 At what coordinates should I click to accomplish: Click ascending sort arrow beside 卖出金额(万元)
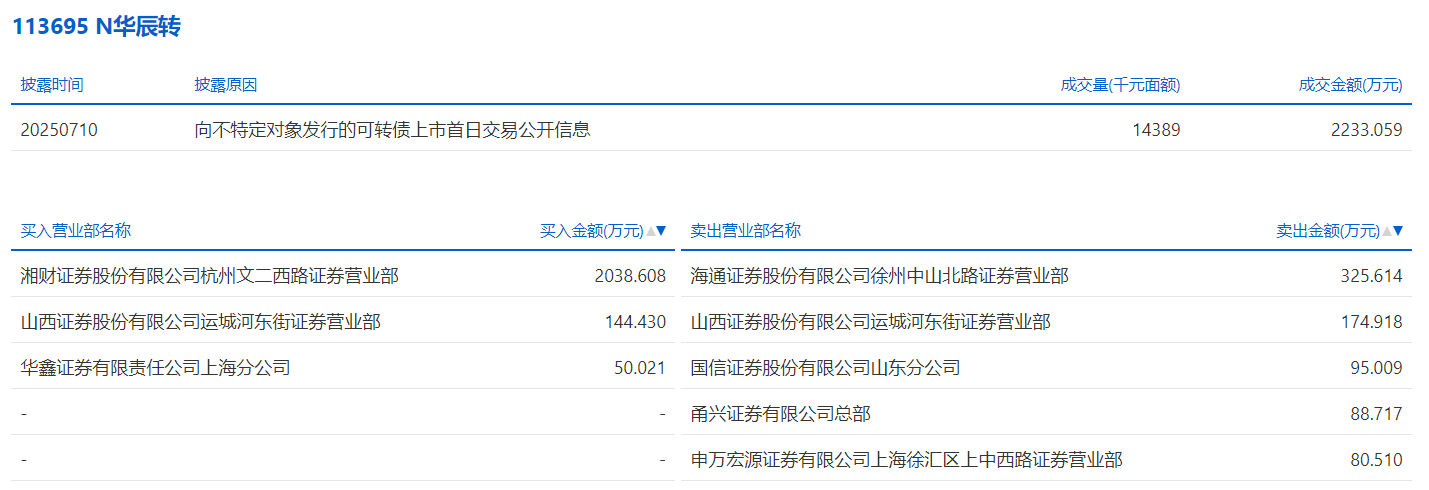[x=1386, y=231]
